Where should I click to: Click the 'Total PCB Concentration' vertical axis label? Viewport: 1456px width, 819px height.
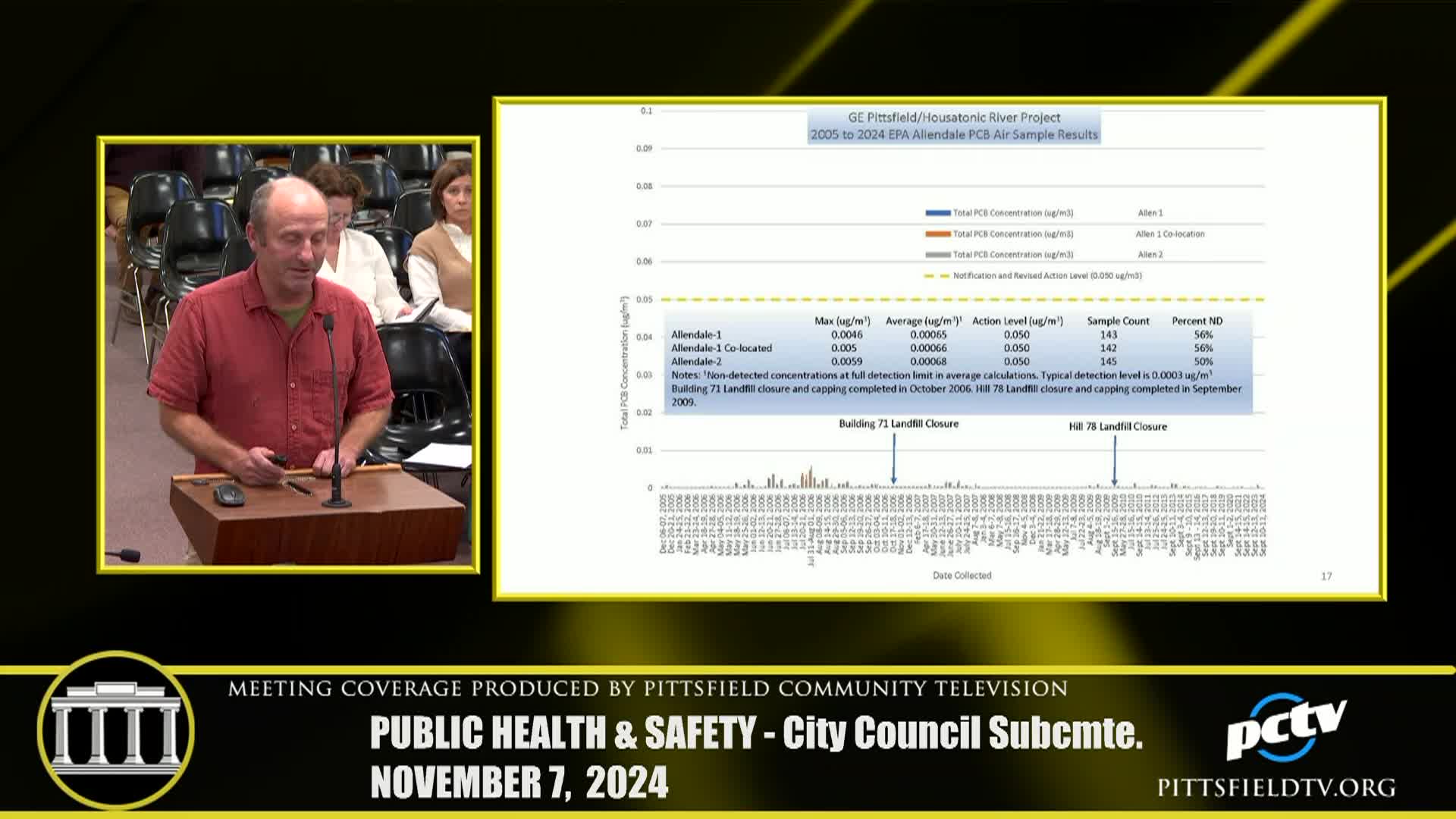coord(625,363)
